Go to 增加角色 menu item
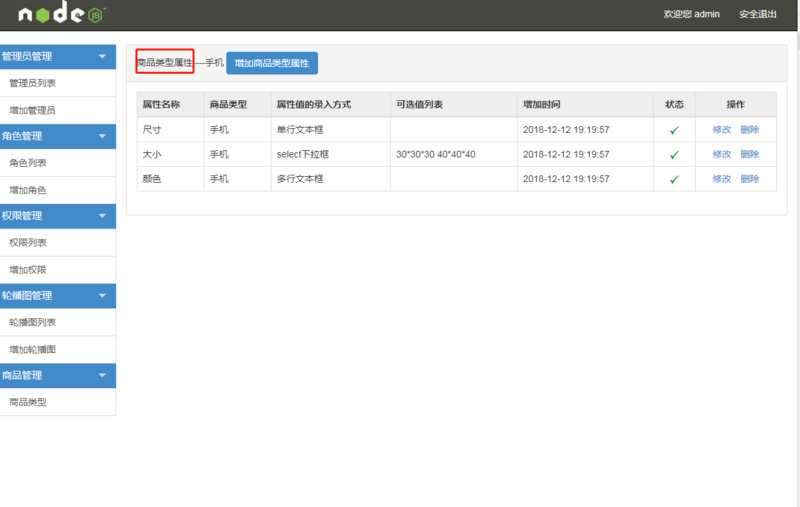 (x=58, y=190)
